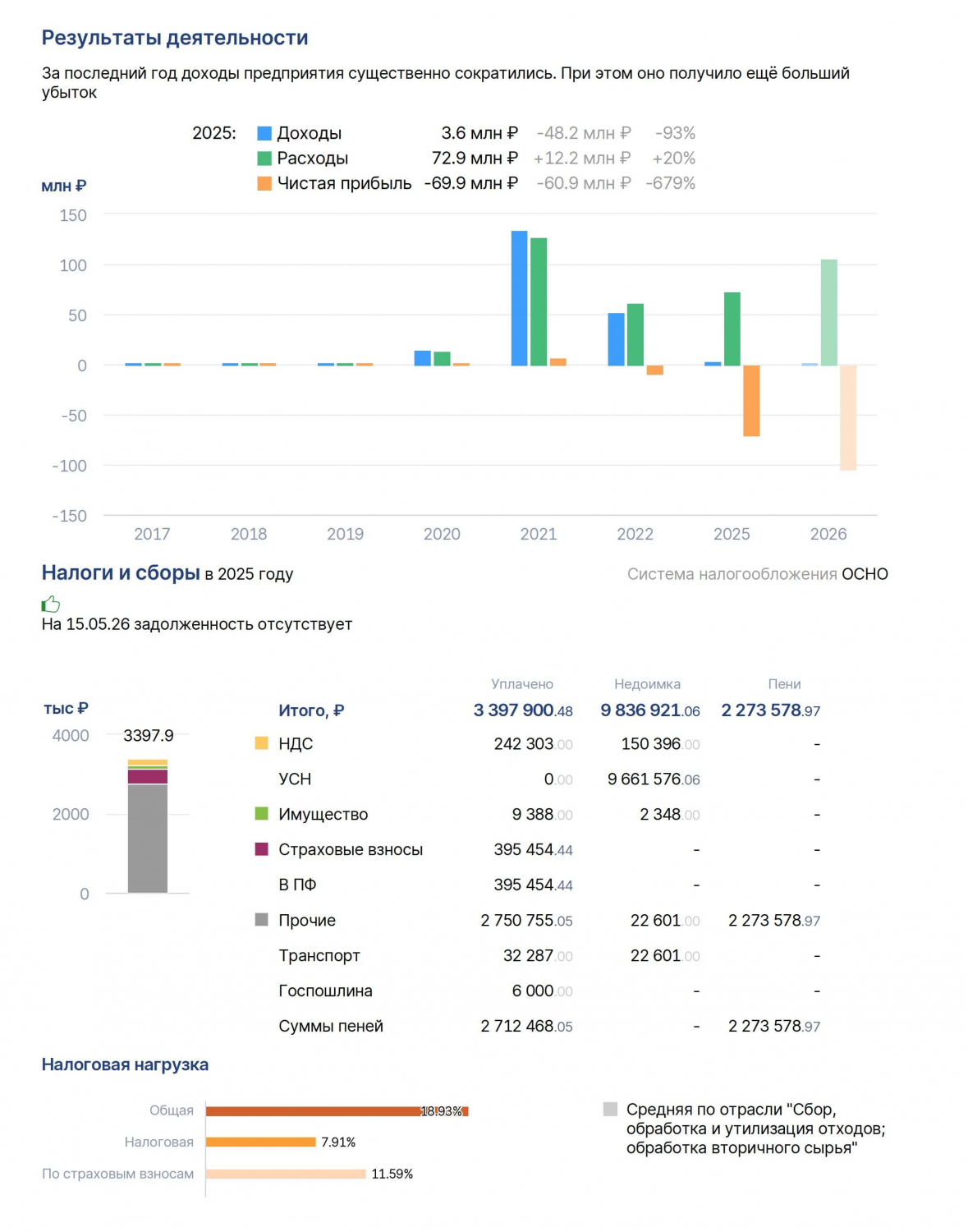Image resolution: width=968 pixels, height=1232 pixels.
Task: Click the 2021 label on the chart axis
Action: point(539,534)
